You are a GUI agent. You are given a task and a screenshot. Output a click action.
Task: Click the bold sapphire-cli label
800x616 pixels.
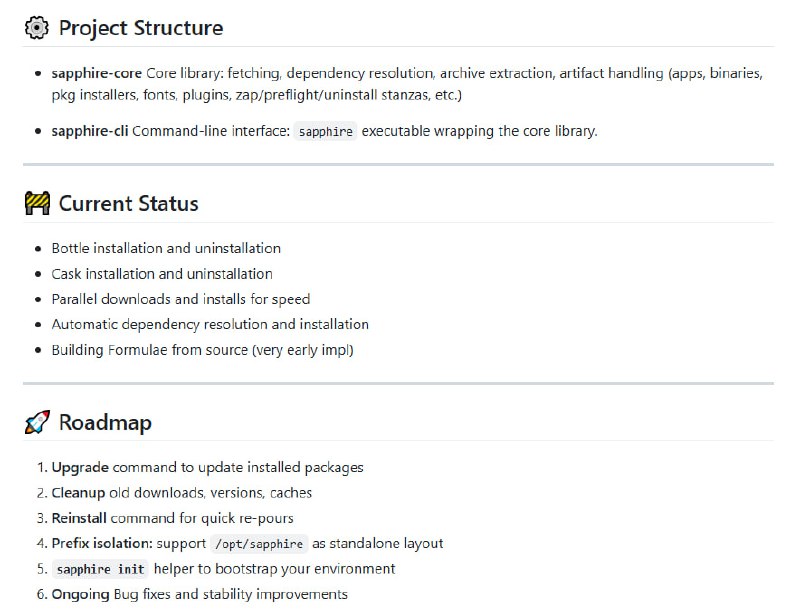(x=90, y=131)
